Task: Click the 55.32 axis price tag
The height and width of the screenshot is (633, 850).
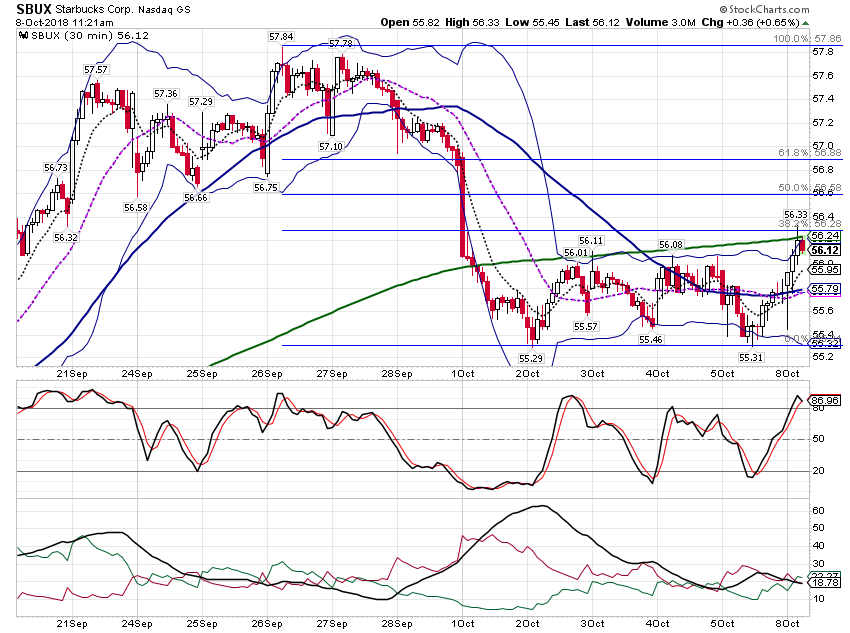Action: 826,343
